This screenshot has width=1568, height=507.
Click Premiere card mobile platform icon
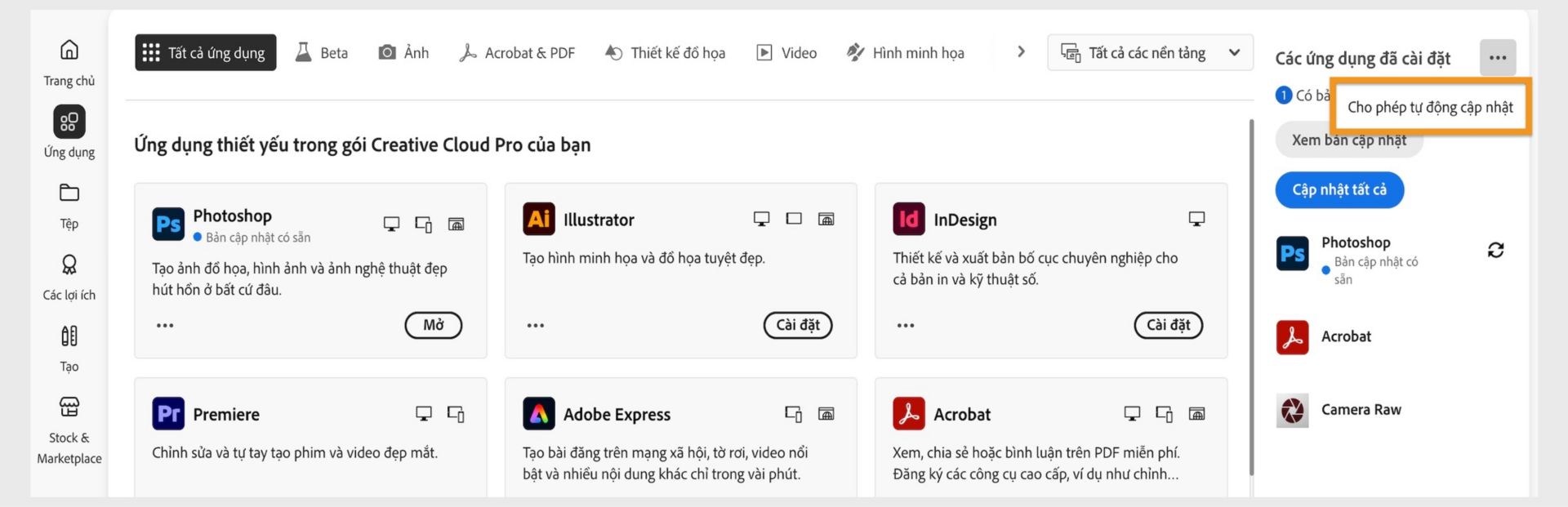click(456, 414)
